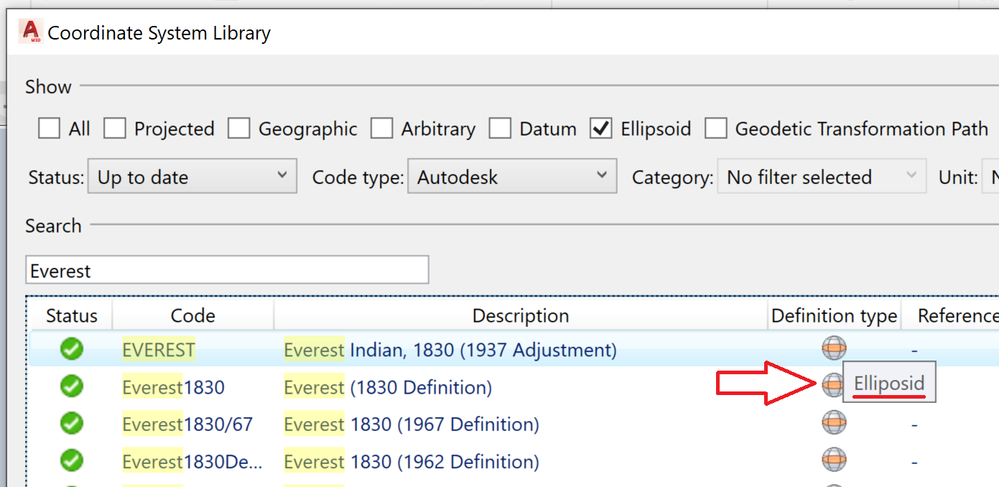Uncheck the Ellipsoid checkbox
The height and width of the screenshot is (487, 999).
click(601, 129)
